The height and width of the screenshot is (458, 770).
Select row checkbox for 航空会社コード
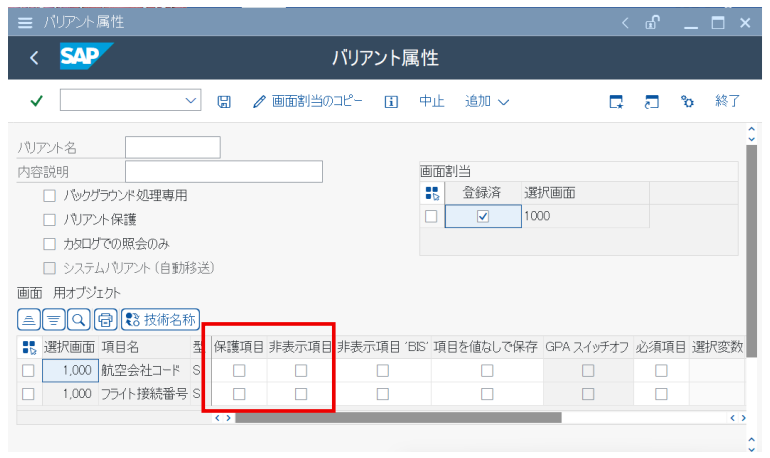(28, 371)
